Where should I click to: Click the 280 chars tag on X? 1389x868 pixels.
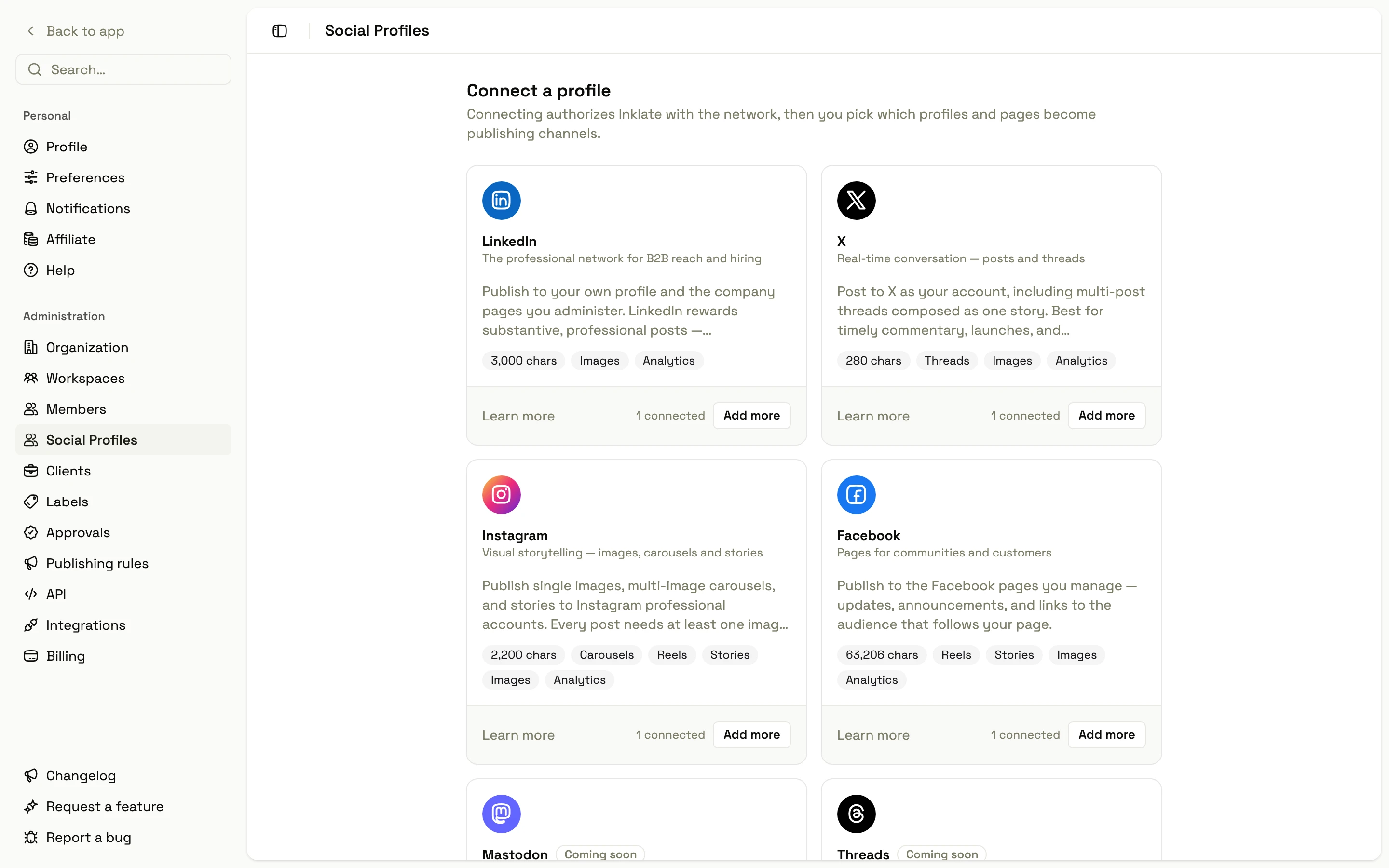(873, 361)
